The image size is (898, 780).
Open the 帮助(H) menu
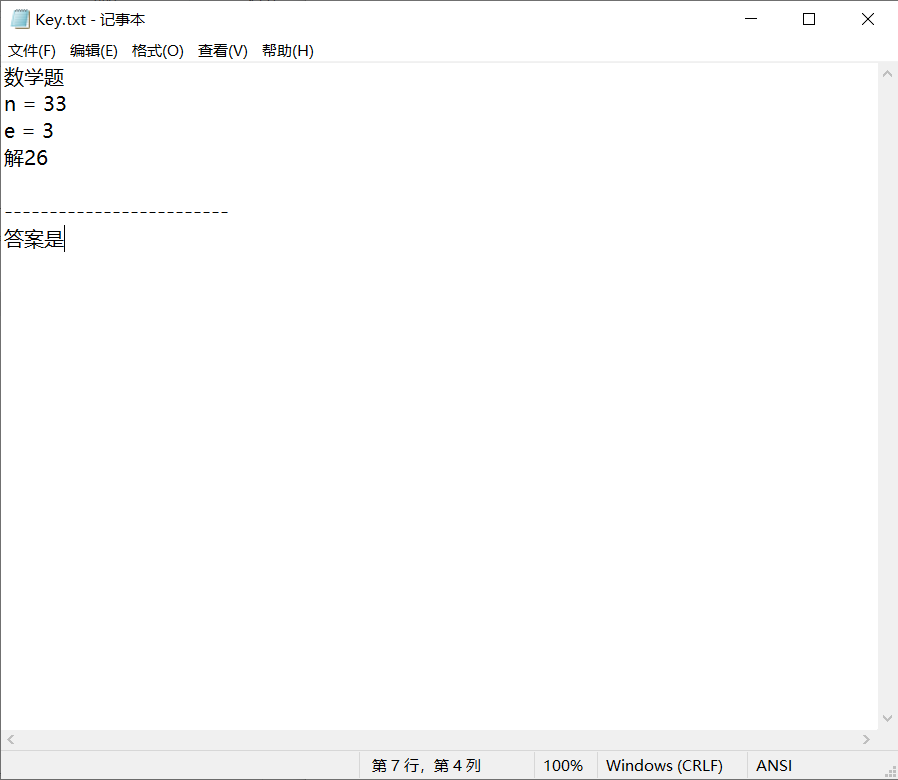point(287,51)
